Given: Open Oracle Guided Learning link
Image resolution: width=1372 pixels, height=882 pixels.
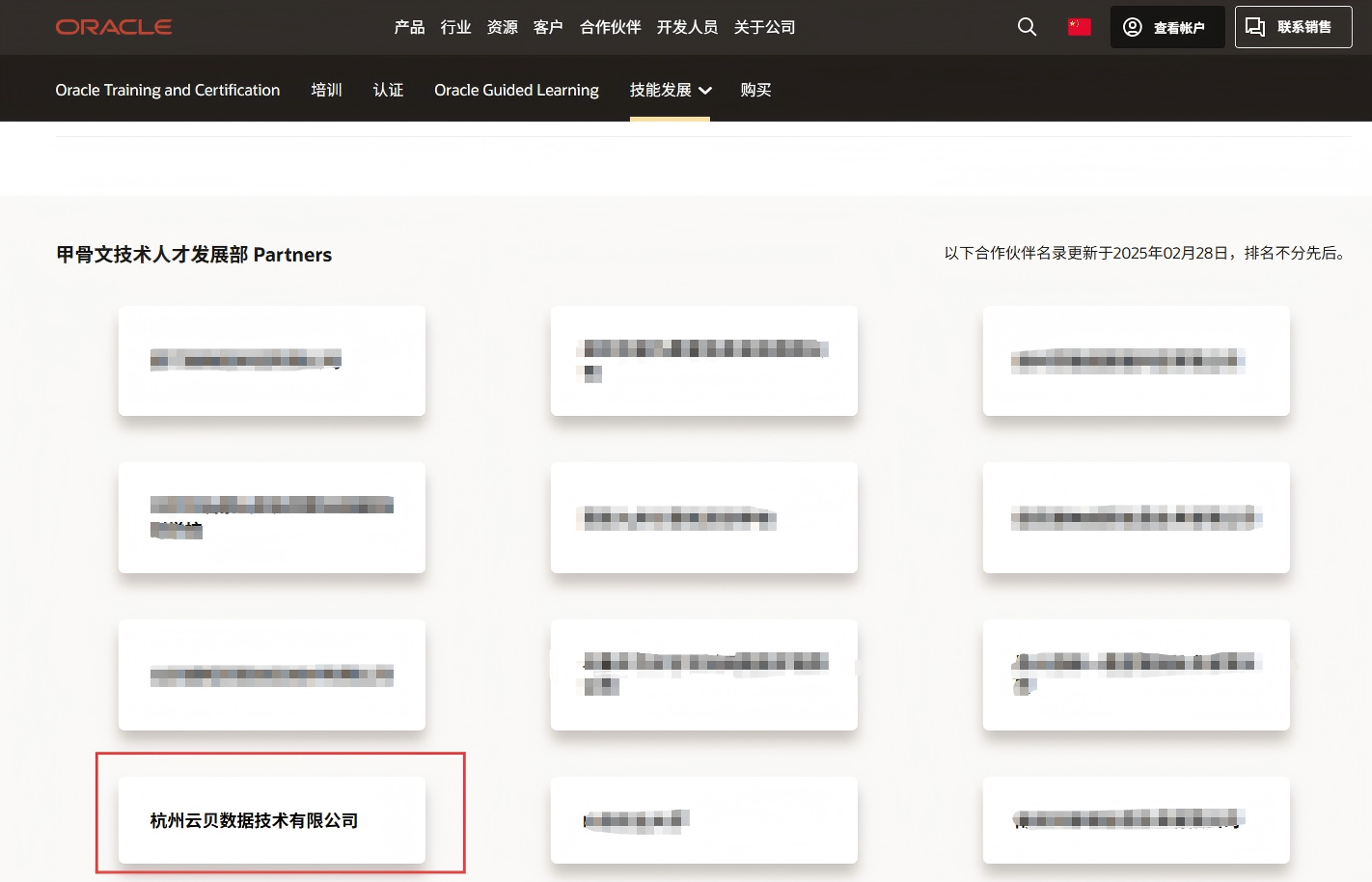Looking at the screenshot, I should [x=516, y=90].
